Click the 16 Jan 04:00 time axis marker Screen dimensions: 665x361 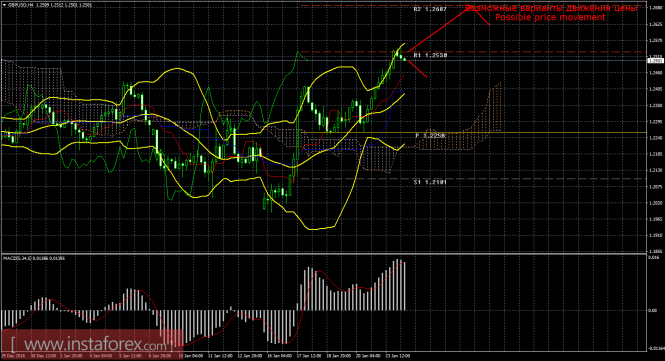tap(280, 356)
